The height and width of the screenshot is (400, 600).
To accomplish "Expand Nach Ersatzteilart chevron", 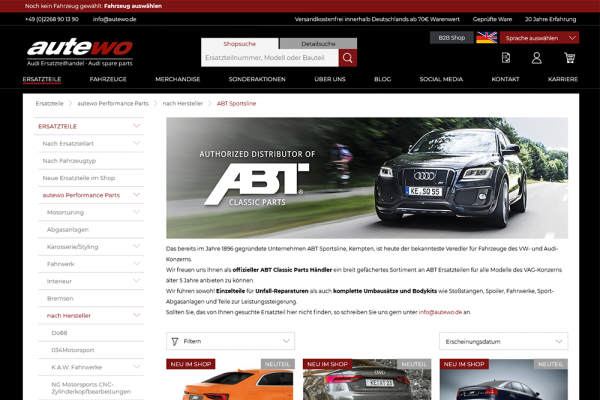I will (x=136, y=143).
